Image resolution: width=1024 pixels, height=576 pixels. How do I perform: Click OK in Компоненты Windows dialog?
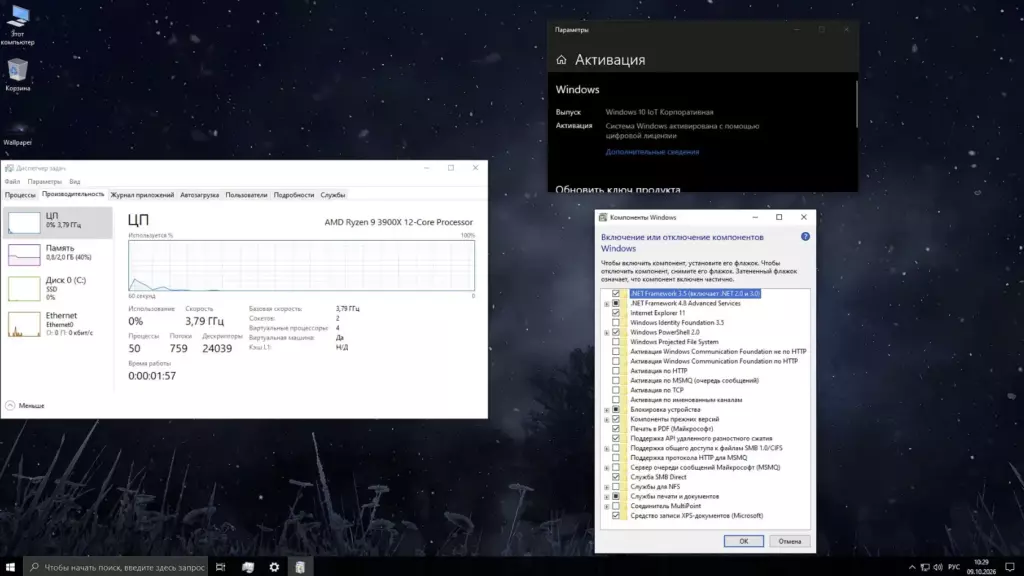point(743,541)
